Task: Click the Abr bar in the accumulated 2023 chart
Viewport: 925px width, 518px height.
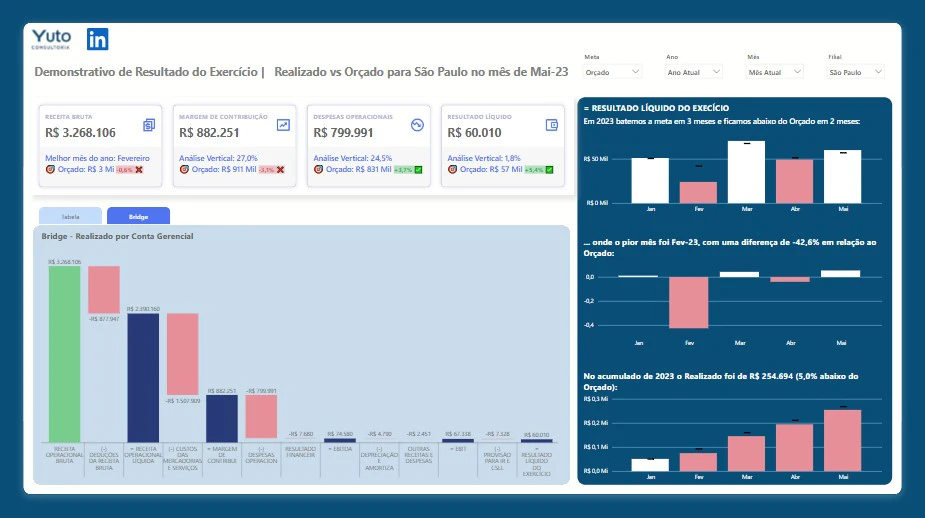Action: click(x=795, y=447)
